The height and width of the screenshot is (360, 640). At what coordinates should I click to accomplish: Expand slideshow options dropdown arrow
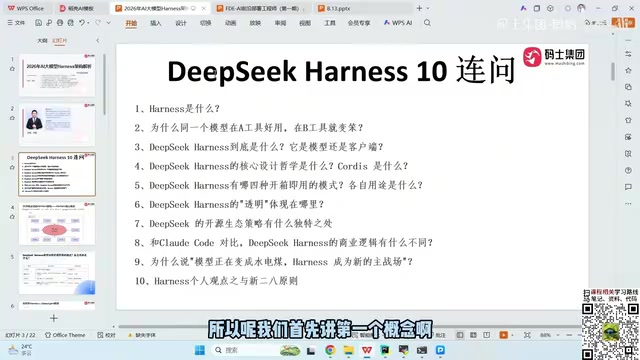pyautogui.click(x=513, y=335)
